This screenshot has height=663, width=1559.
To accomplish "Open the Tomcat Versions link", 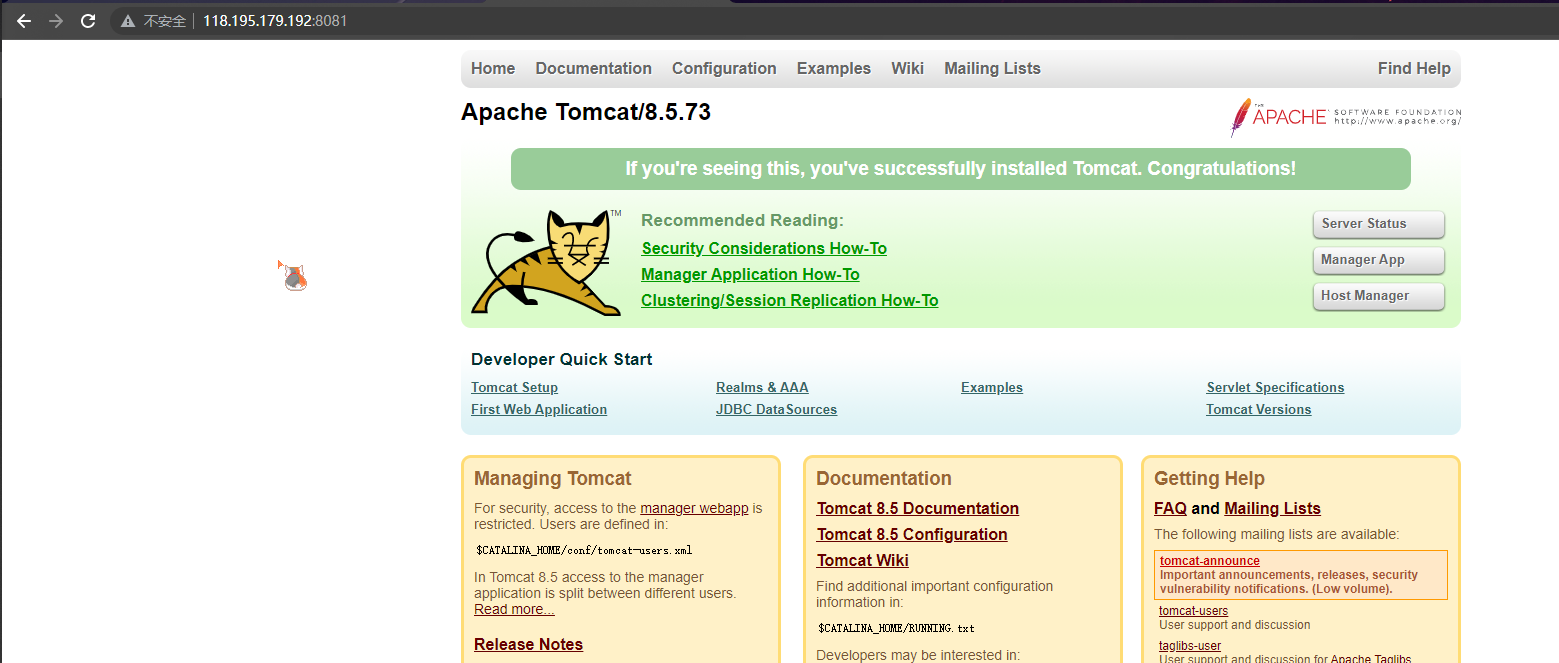I will (1258, 410).
